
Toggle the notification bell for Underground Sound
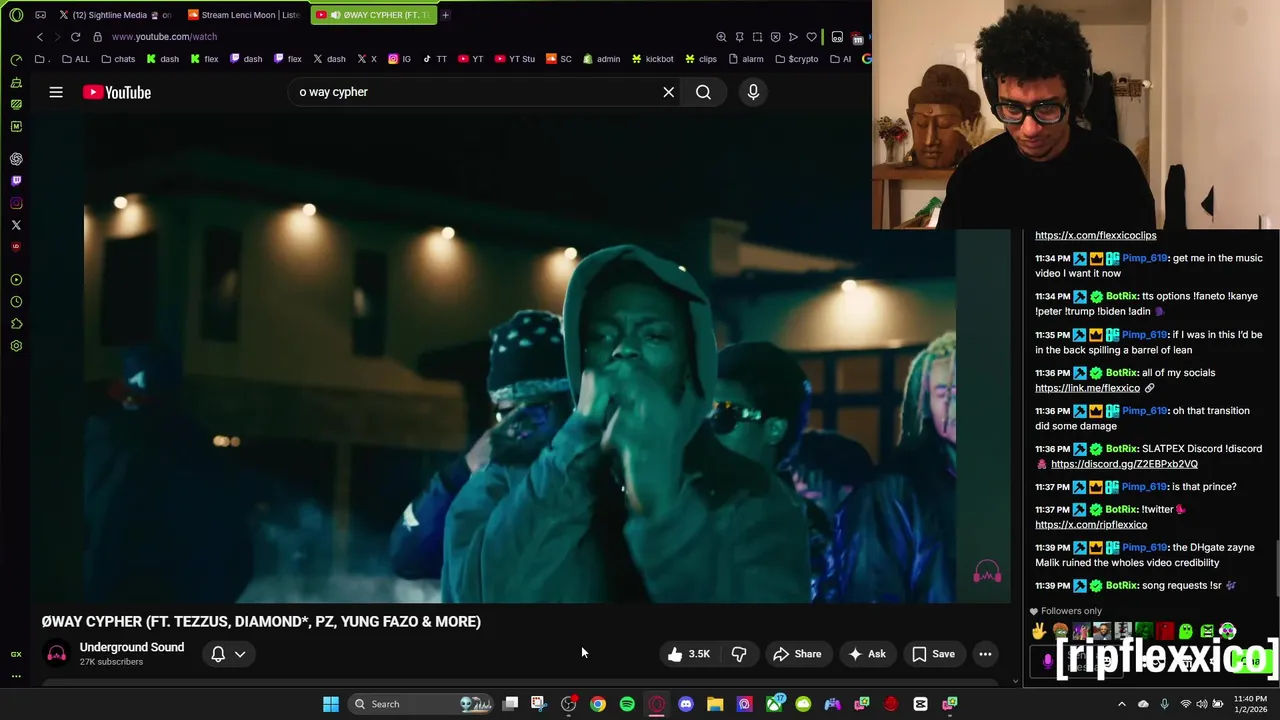point(218,654)
